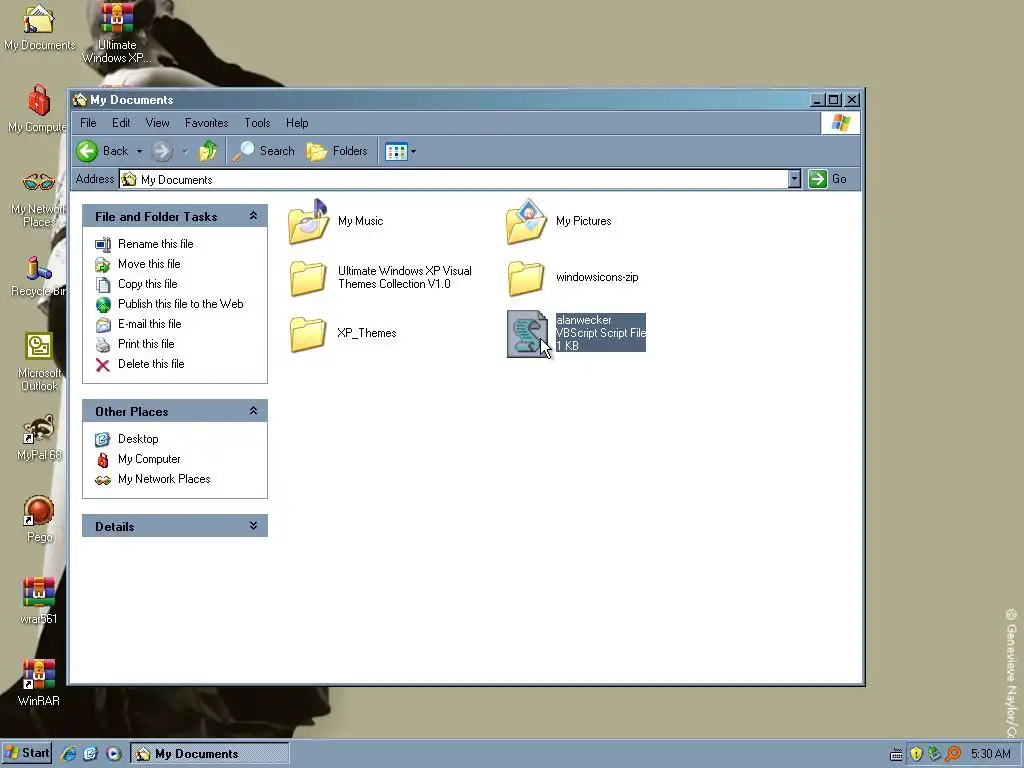Expand the Address bar dropdown
1024x768 pixels.
pyautogui.click(x=794, y=179)
